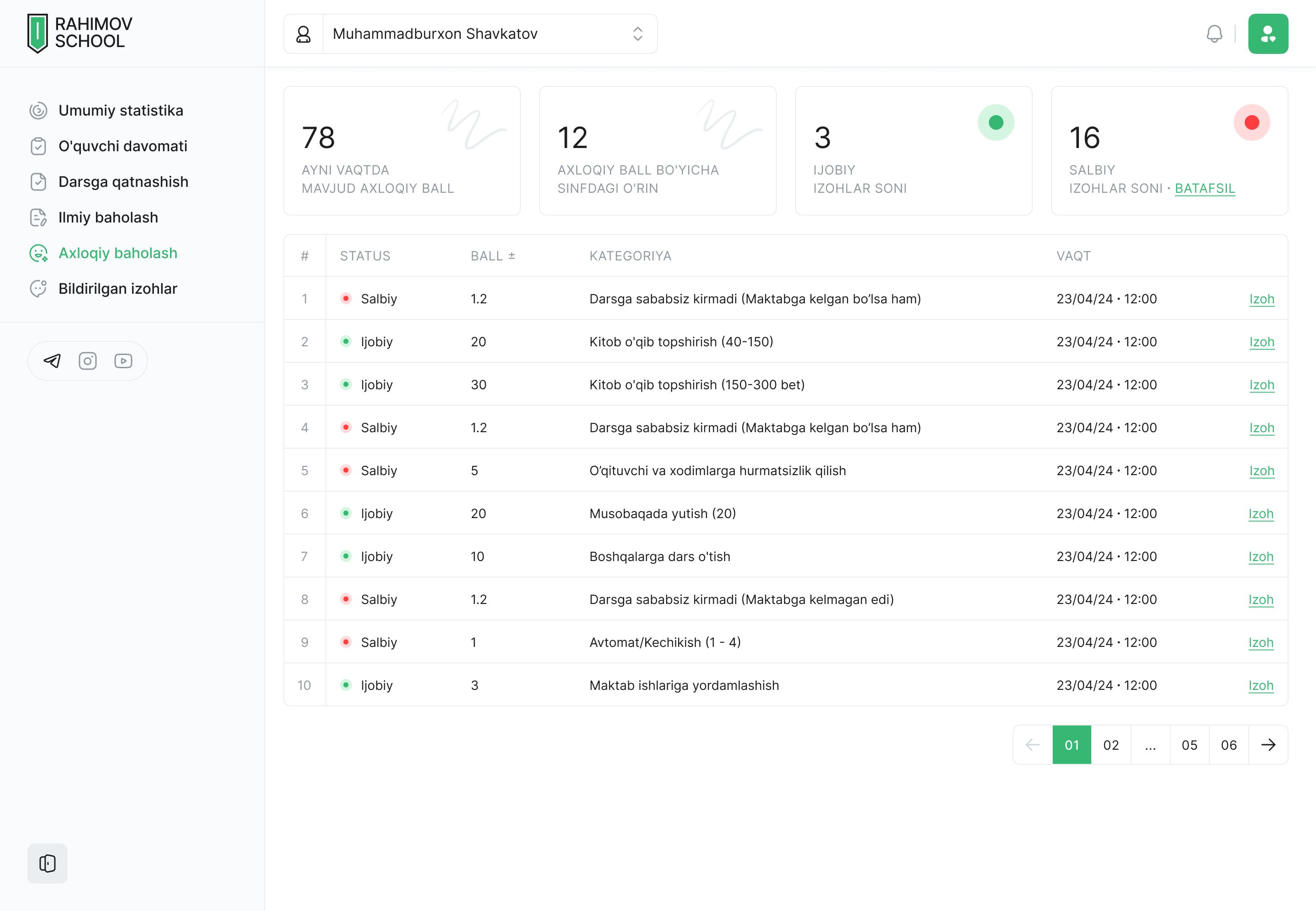This screenshot has height=911, width=1316.
Task: Sort table by BALL ± column
Action: click(x=493, y=256)
